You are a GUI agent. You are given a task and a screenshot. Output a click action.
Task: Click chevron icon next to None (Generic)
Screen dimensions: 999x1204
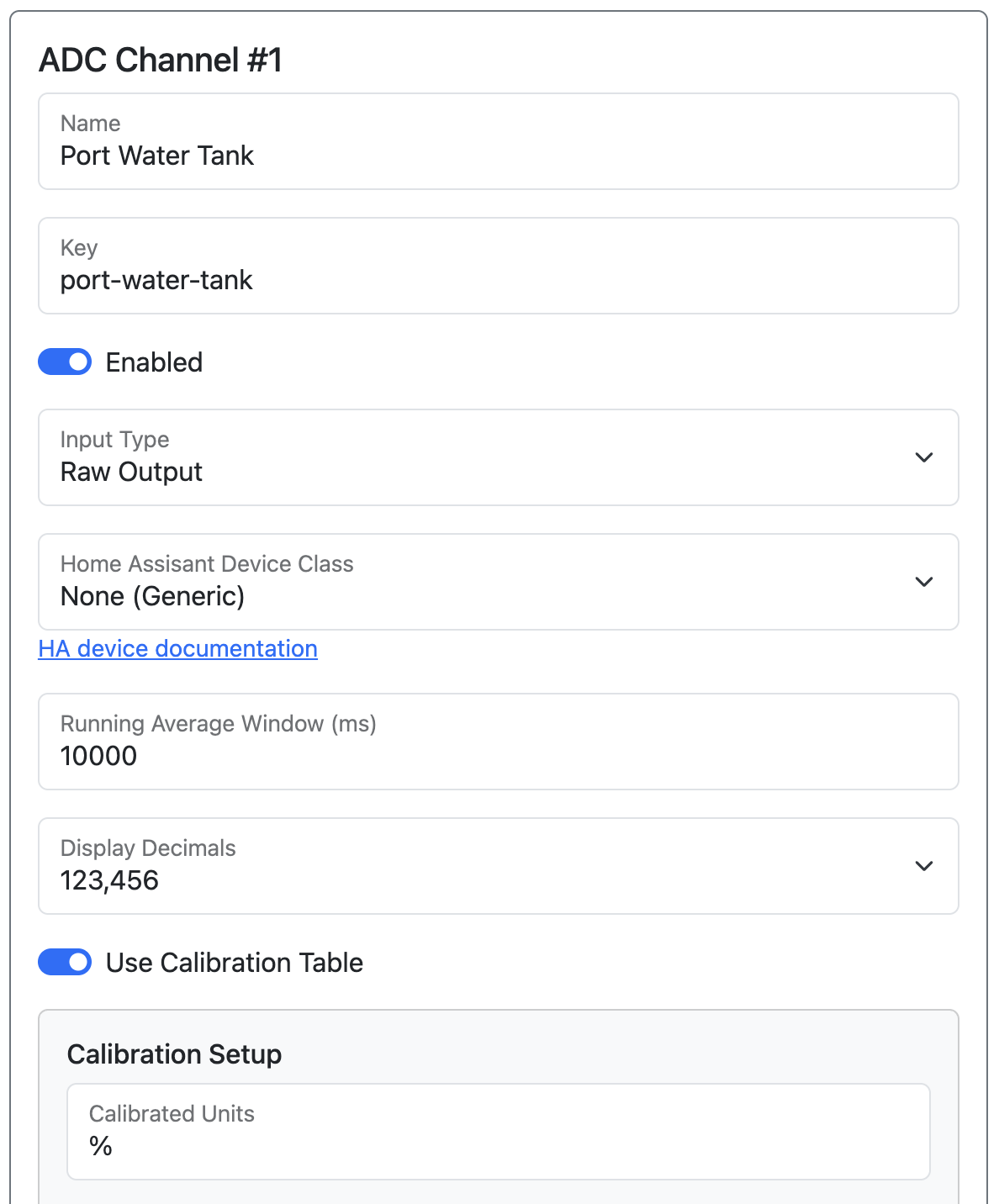coord(923,582)
